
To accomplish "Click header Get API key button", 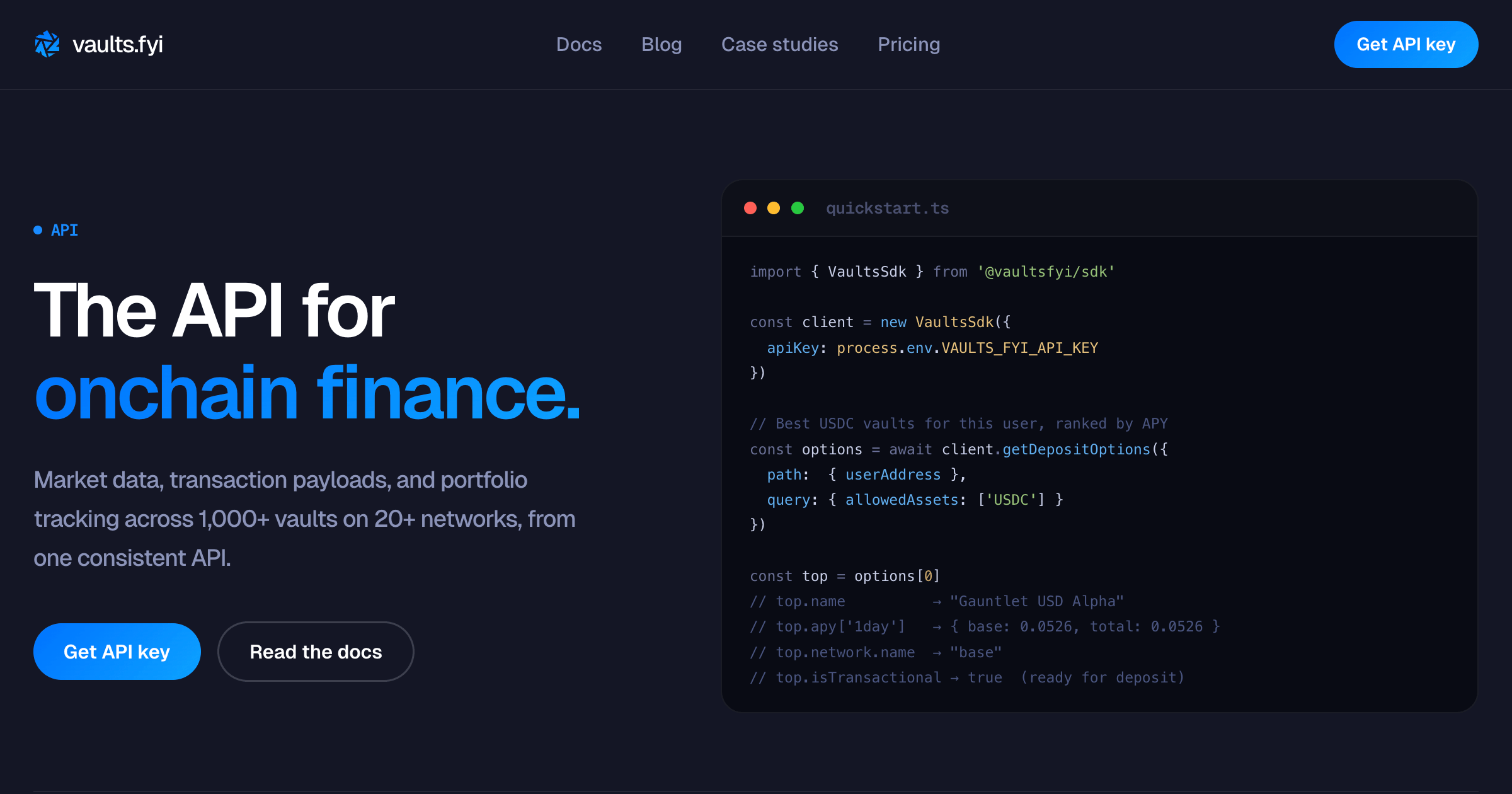I will (1406, 44).
